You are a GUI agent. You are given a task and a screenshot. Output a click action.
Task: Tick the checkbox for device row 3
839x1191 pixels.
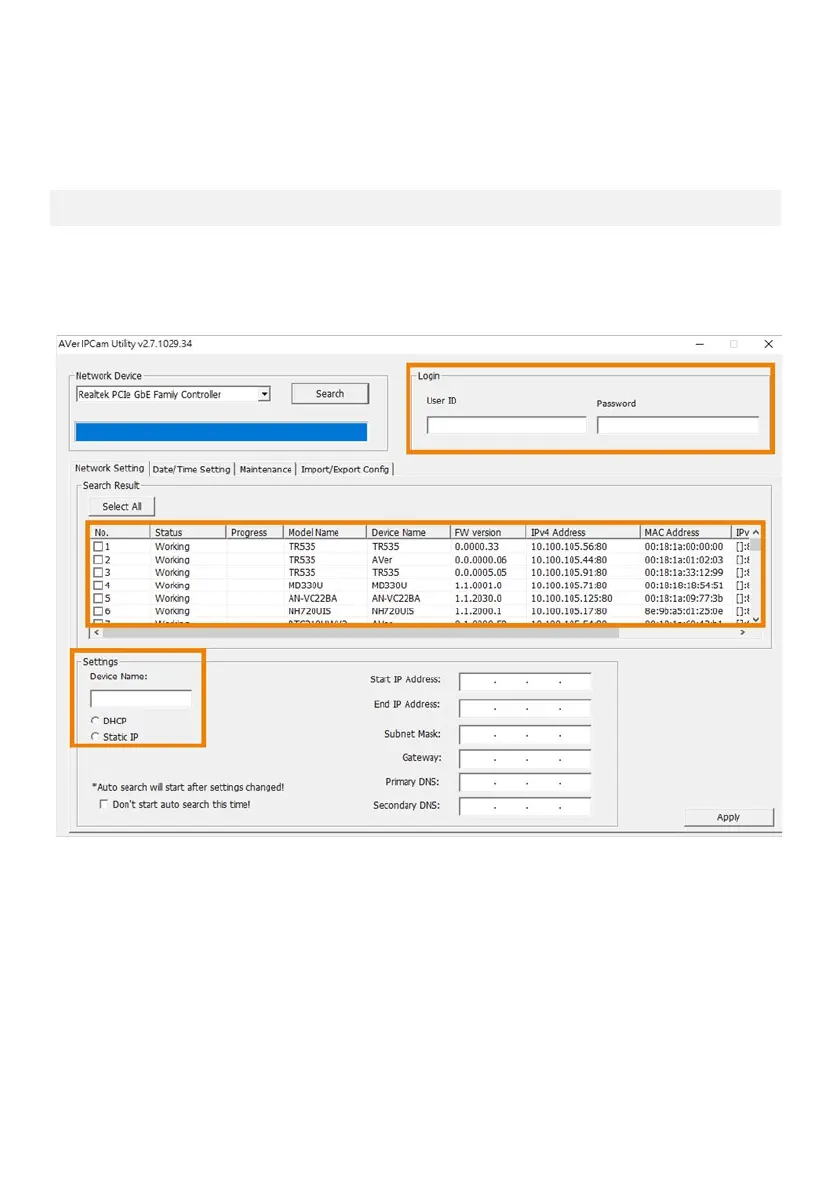click(x=98, y=573)
